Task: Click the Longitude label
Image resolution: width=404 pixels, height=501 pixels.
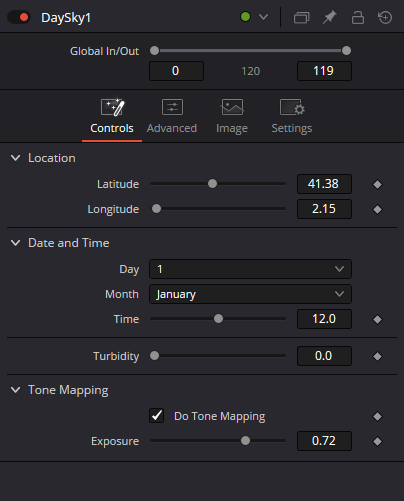Action: [113, 209]
